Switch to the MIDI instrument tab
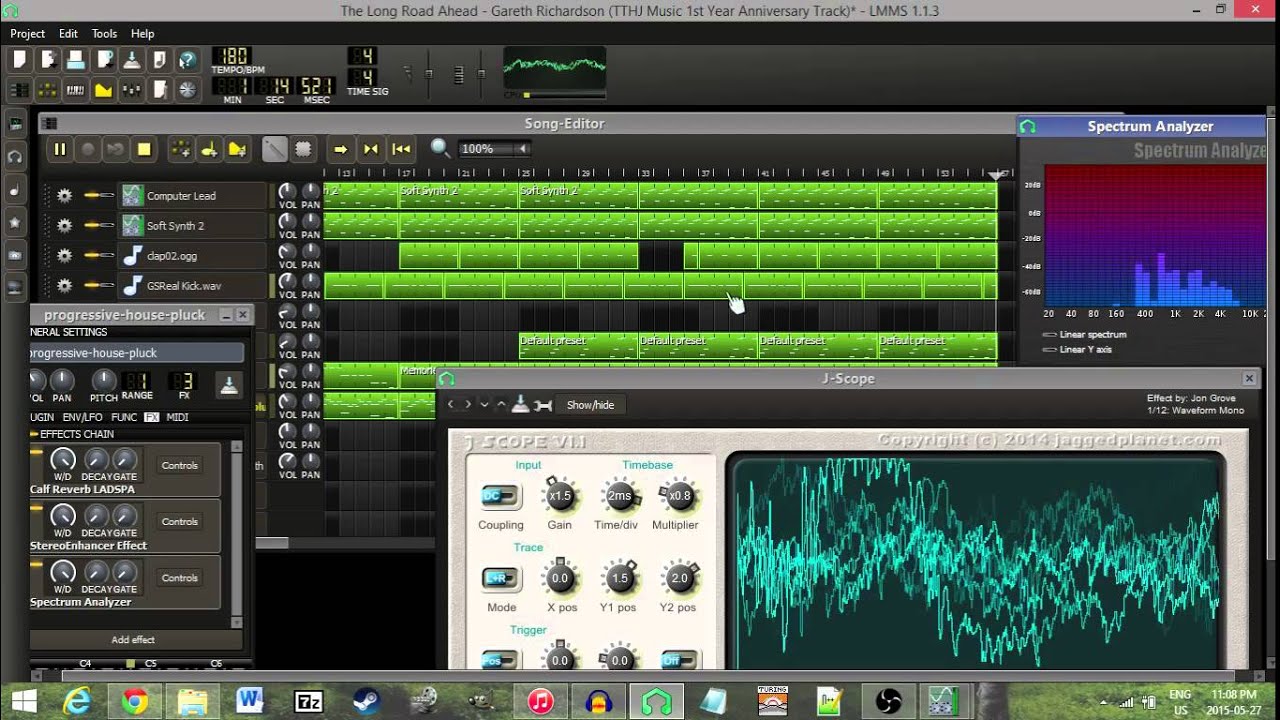The height and width of the screenshot is (720, 1280). coord(177,417)
